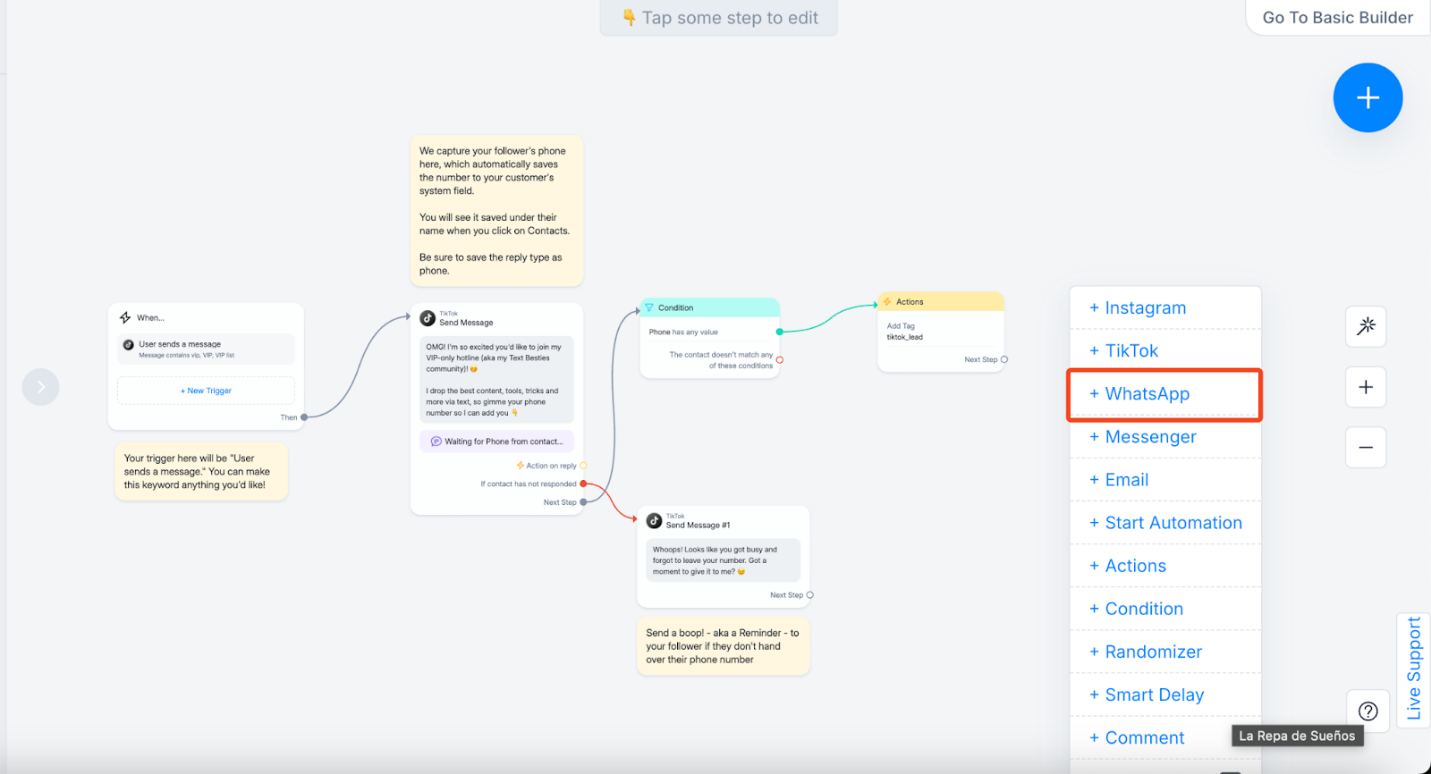The image size is (1431, 774).
Task: Select Waiting for Phone from contact field
Action: (x=497, y=441)
